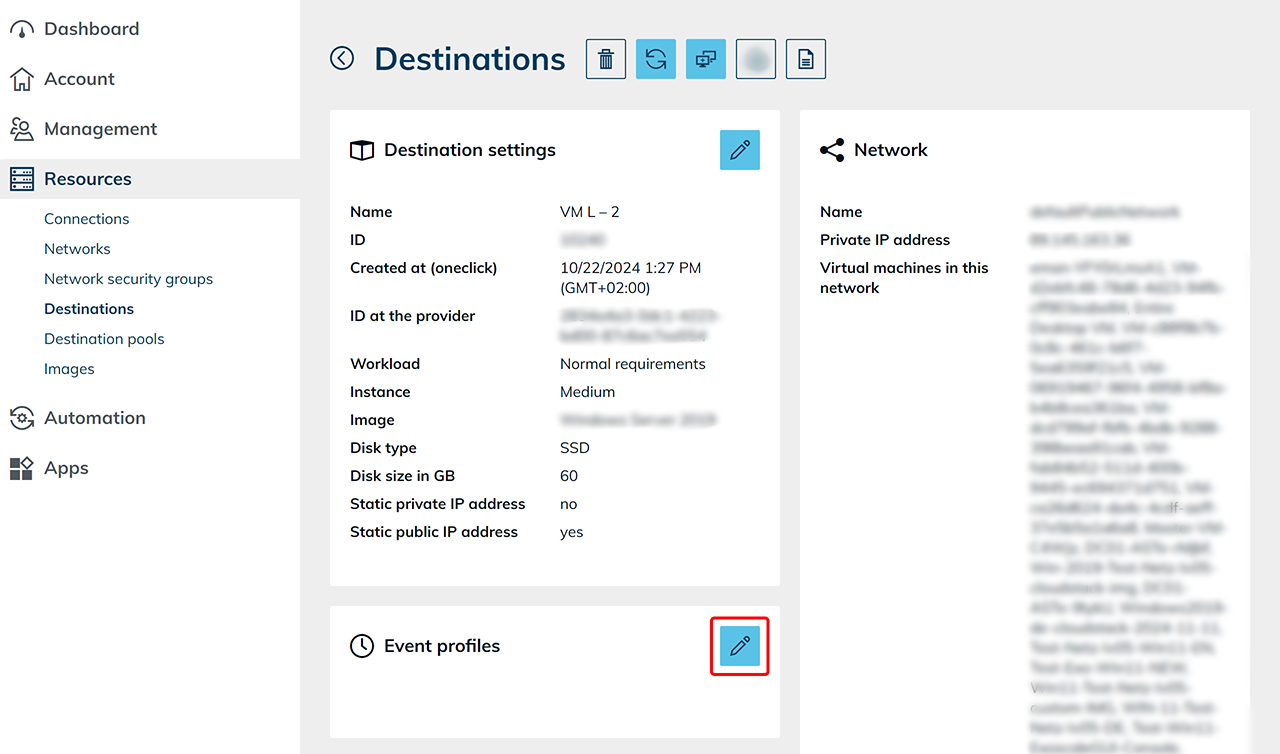Click the dual-monitor toolbar button
This screenshot has width=1280, height=754.
pos(706,60)
